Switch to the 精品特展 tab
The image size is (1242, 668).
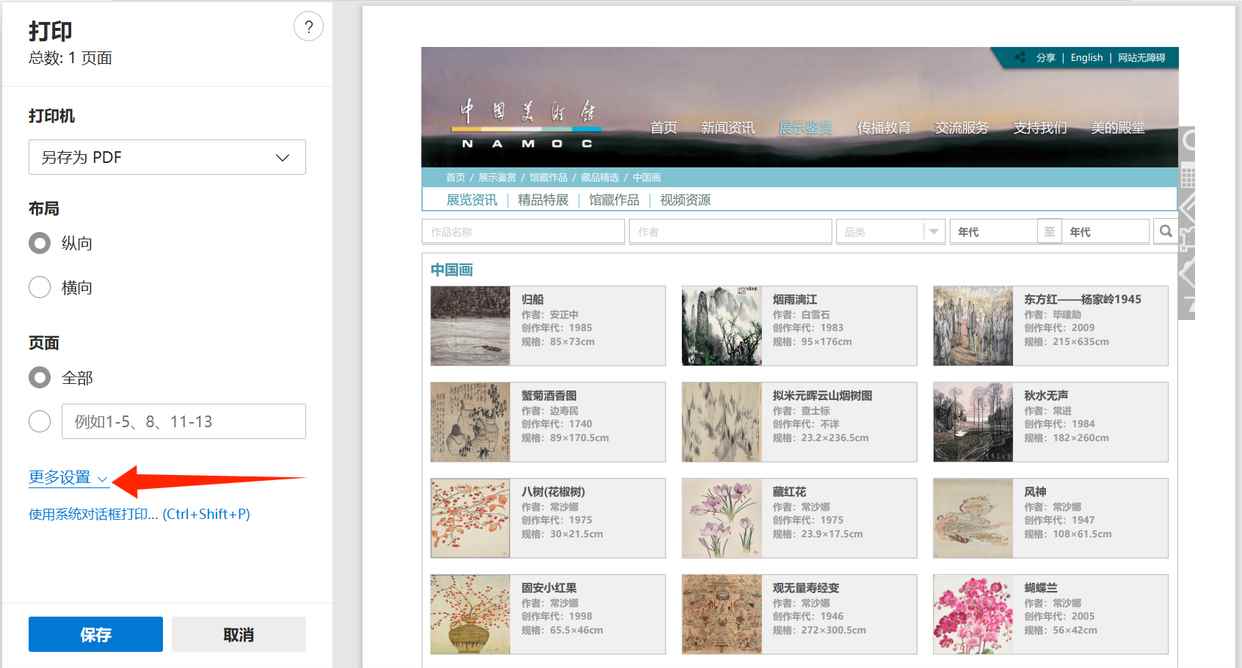(x=542, y=200)
